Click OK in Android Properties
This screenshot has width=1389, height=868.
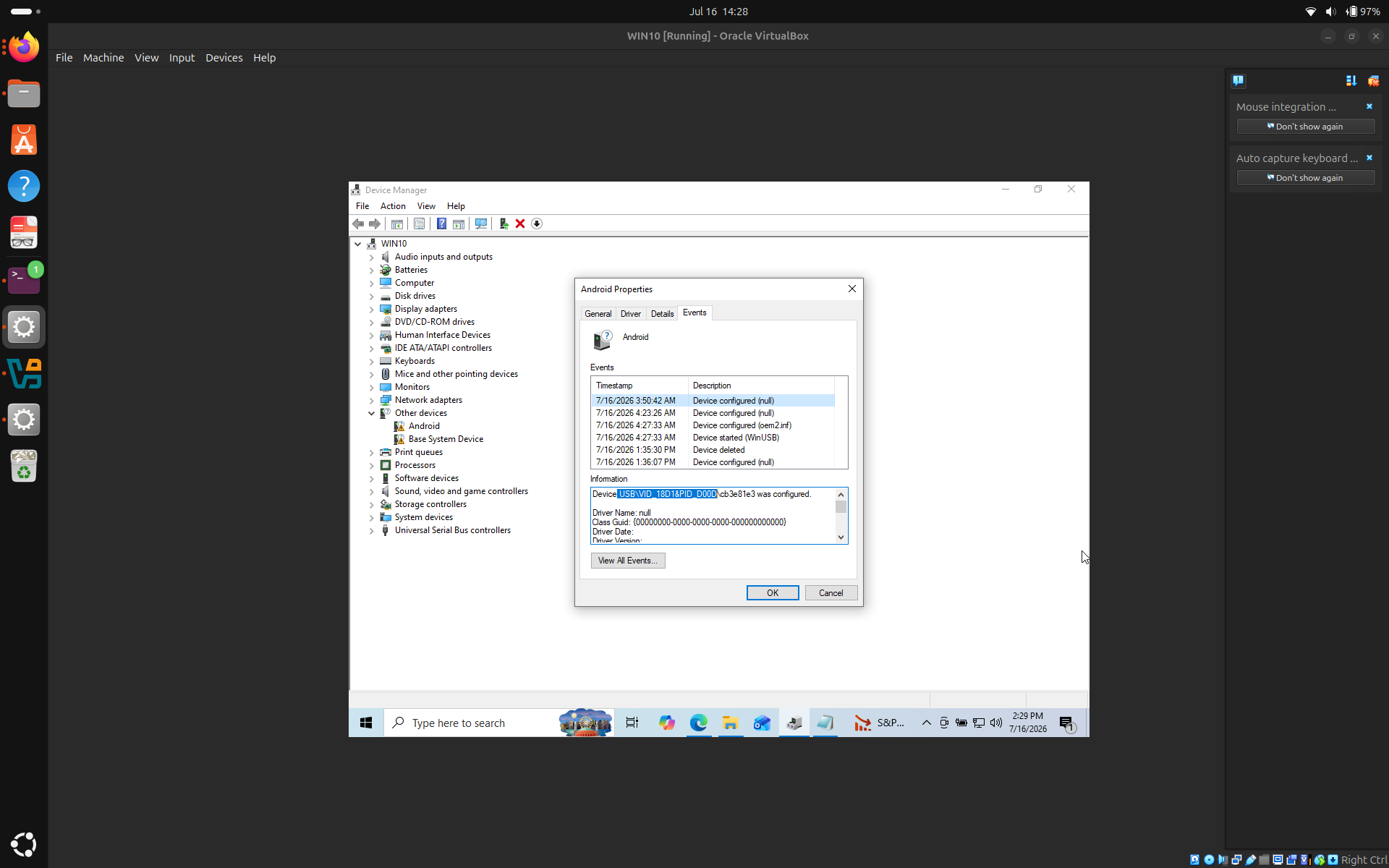pos(773,593)
